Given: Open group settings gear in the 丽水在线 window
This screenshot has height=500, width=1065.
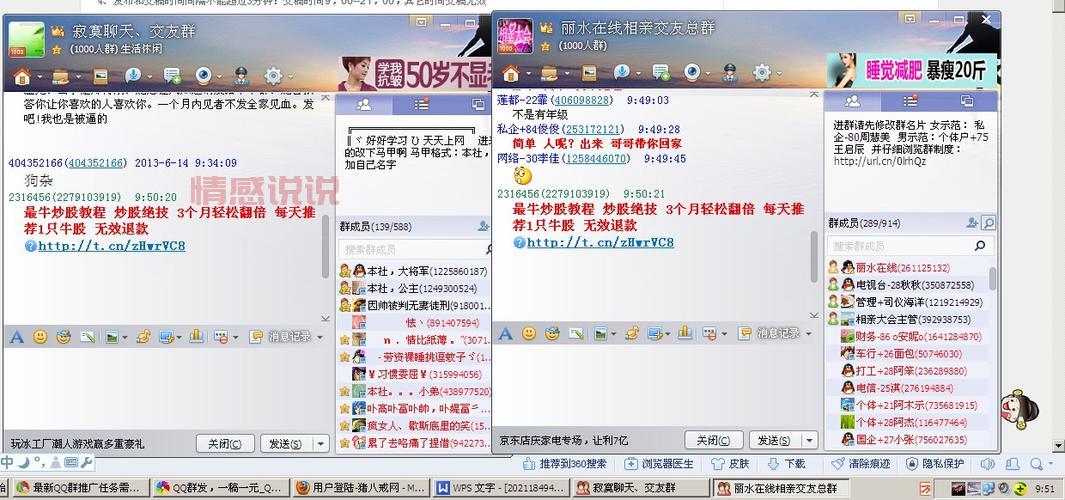Looking at the screenshot, I should click(x=762, y=72).
